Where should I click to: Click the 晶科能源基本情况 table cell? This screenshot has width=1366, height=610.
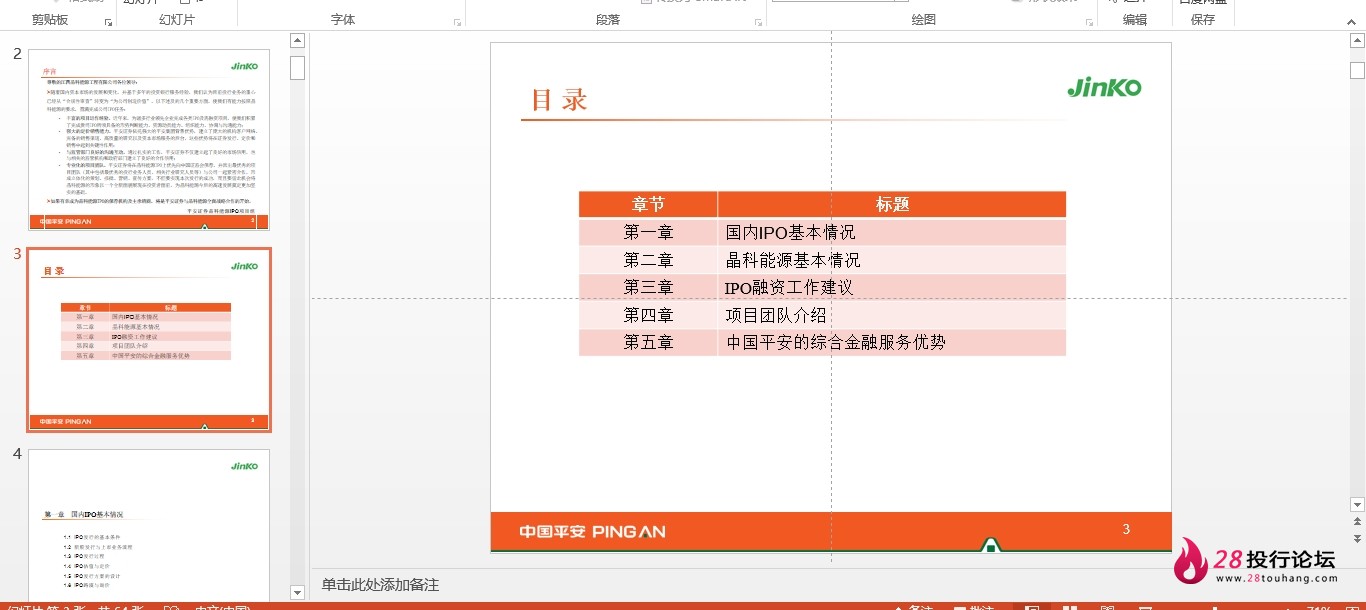[x=892, y=260]
